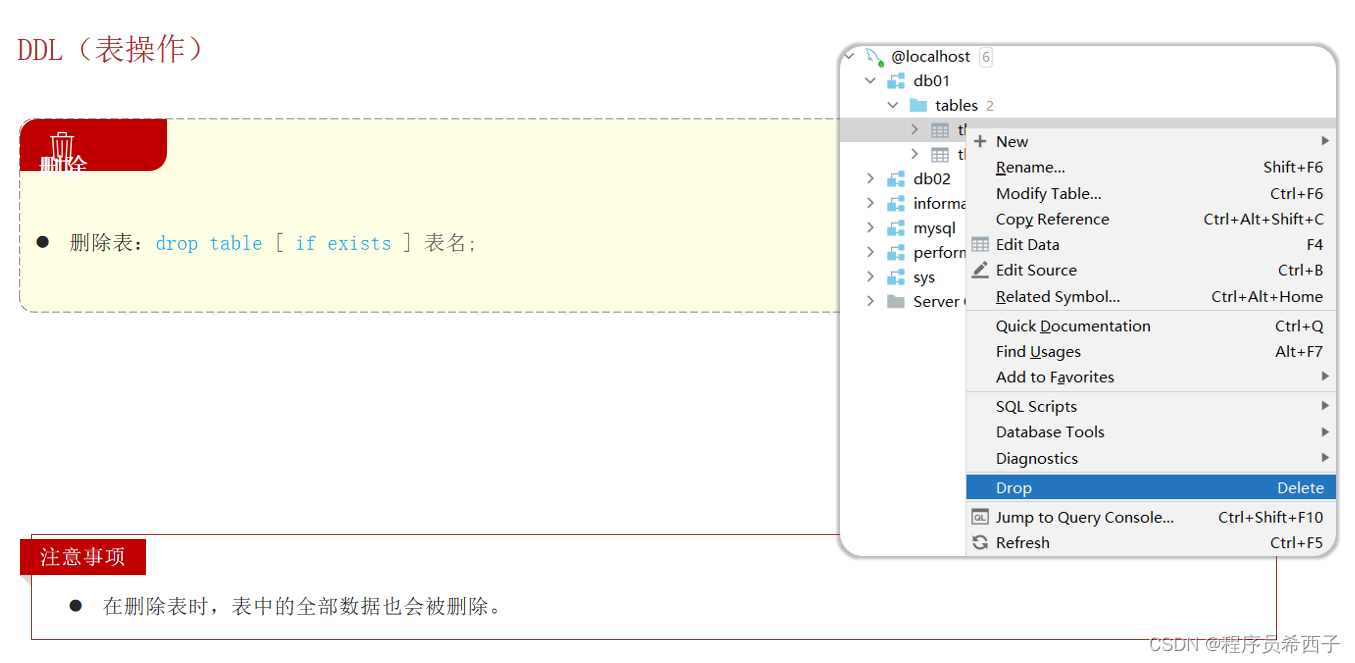Expand the second table under tables
Image resolution: width=1355 pixels, height=663 pixels.
(x=915, y=154)
